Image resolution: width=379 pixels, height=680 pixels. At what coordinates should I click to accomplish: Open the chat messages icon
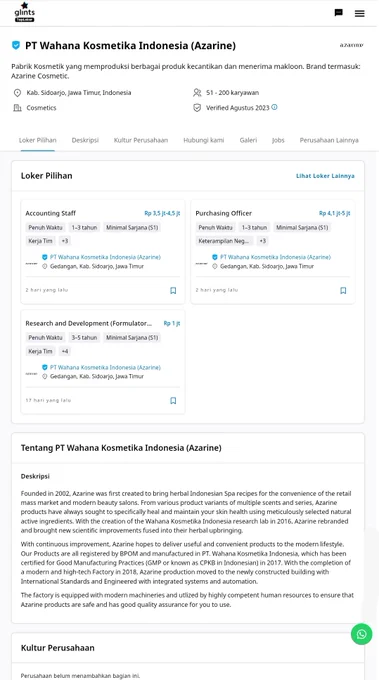pyautogui.click(x=339, y=13)
